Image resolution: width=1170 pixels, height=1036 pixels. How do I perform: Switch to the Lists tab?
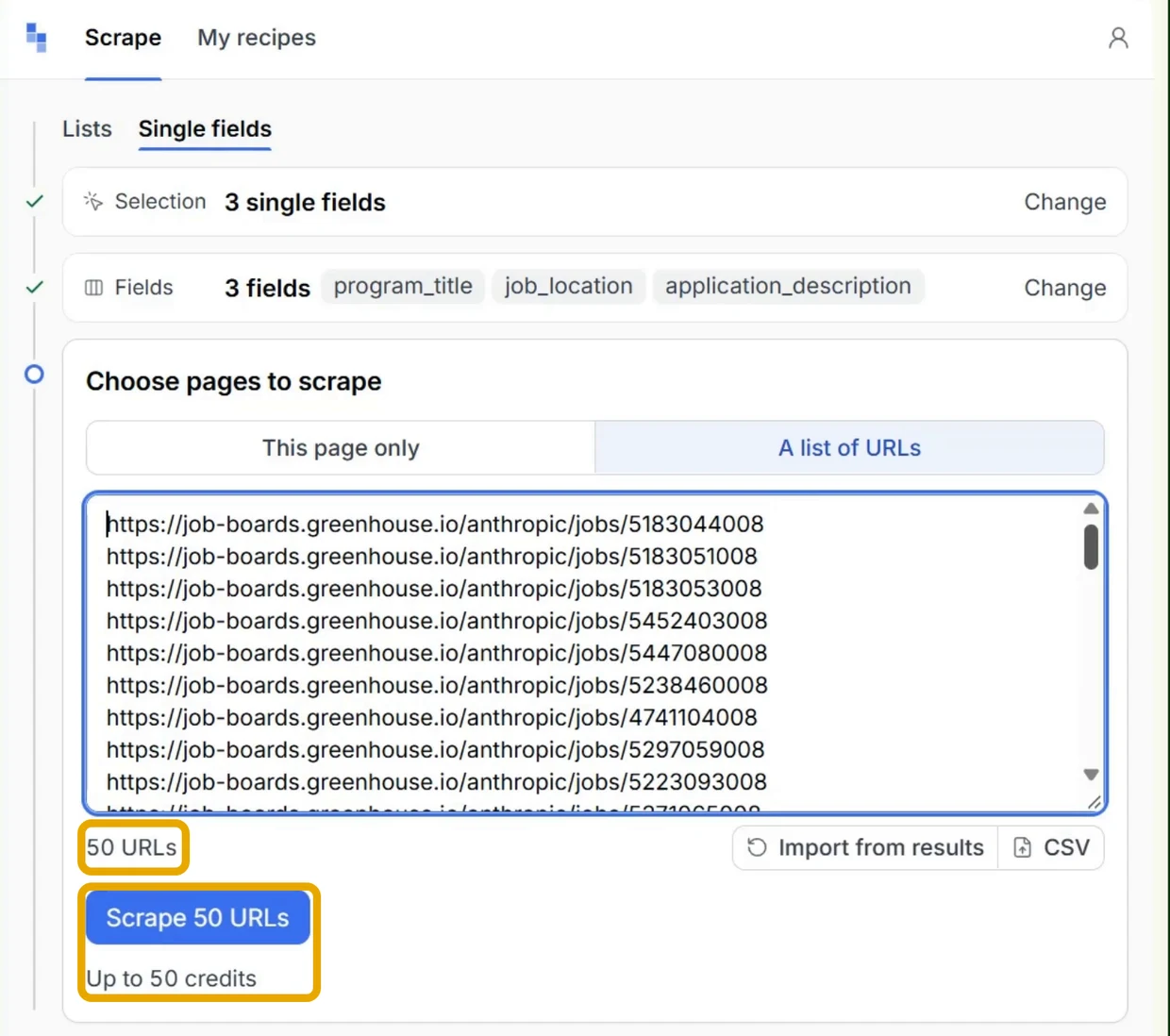(x=87, y=128)
